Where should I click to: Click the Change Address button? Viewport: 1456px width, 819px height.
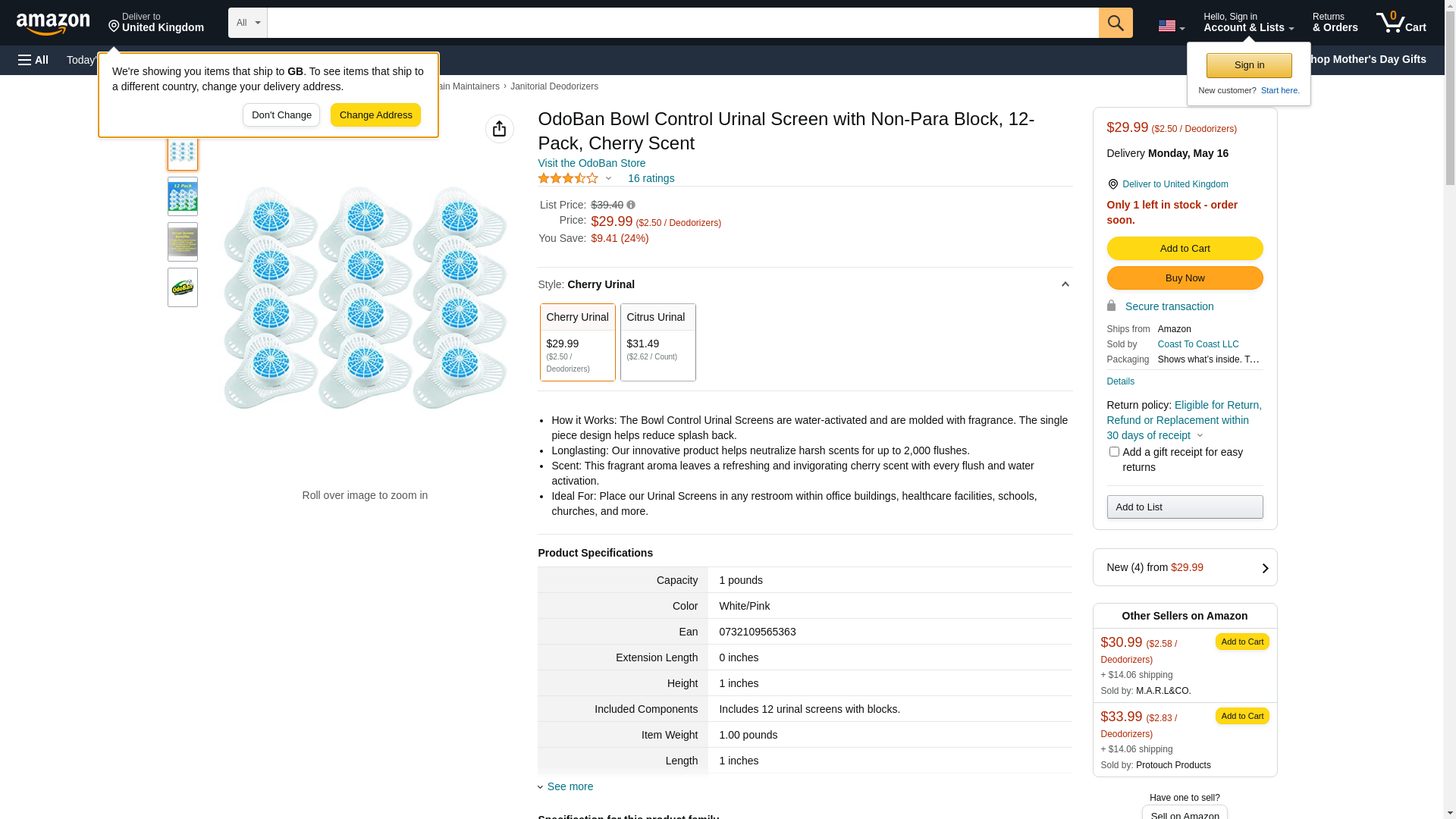[375, 115]
